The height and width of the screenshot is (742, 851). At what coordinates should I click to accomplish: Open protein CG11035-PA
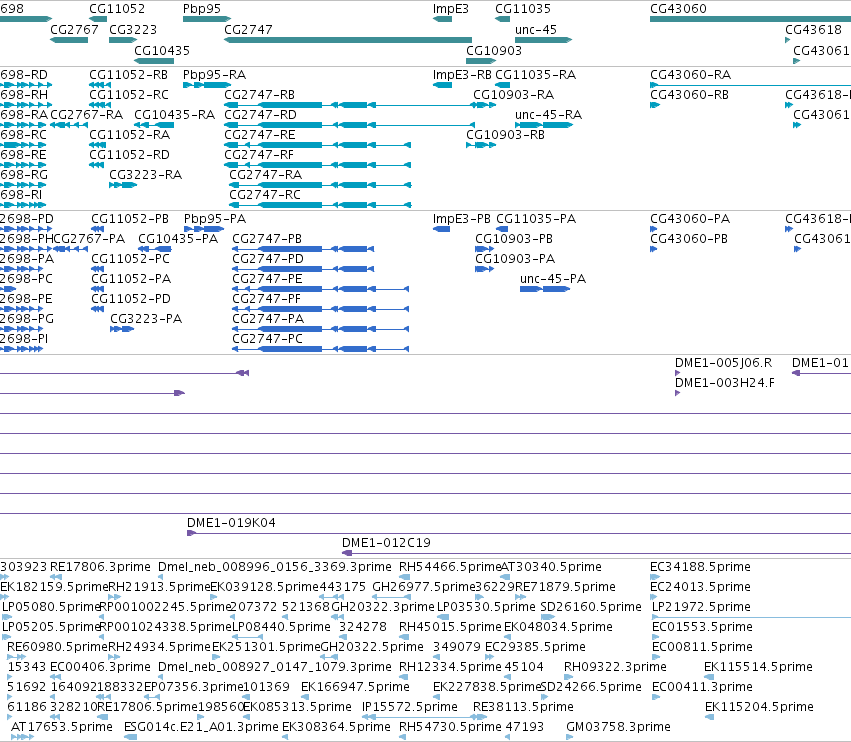pos(503,229)
